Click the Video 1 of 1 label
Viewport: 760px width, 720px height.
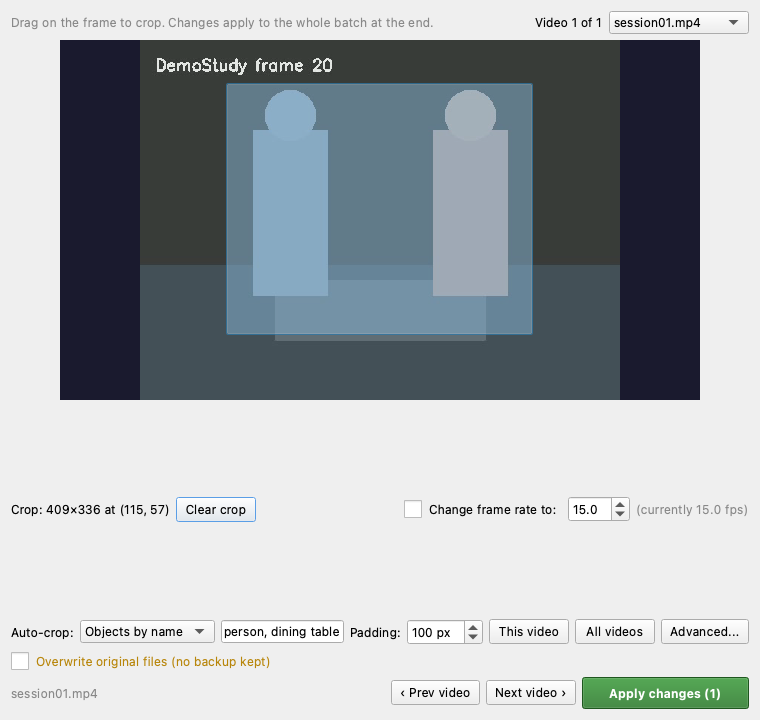(x=568, y=23)
